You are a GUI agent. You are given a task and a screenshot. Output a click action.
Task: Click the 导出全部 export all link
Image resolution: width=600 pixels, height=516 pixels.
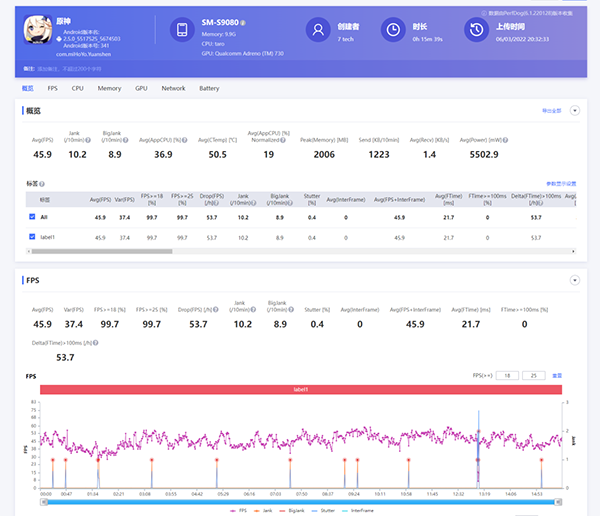(x=551, y=111)
